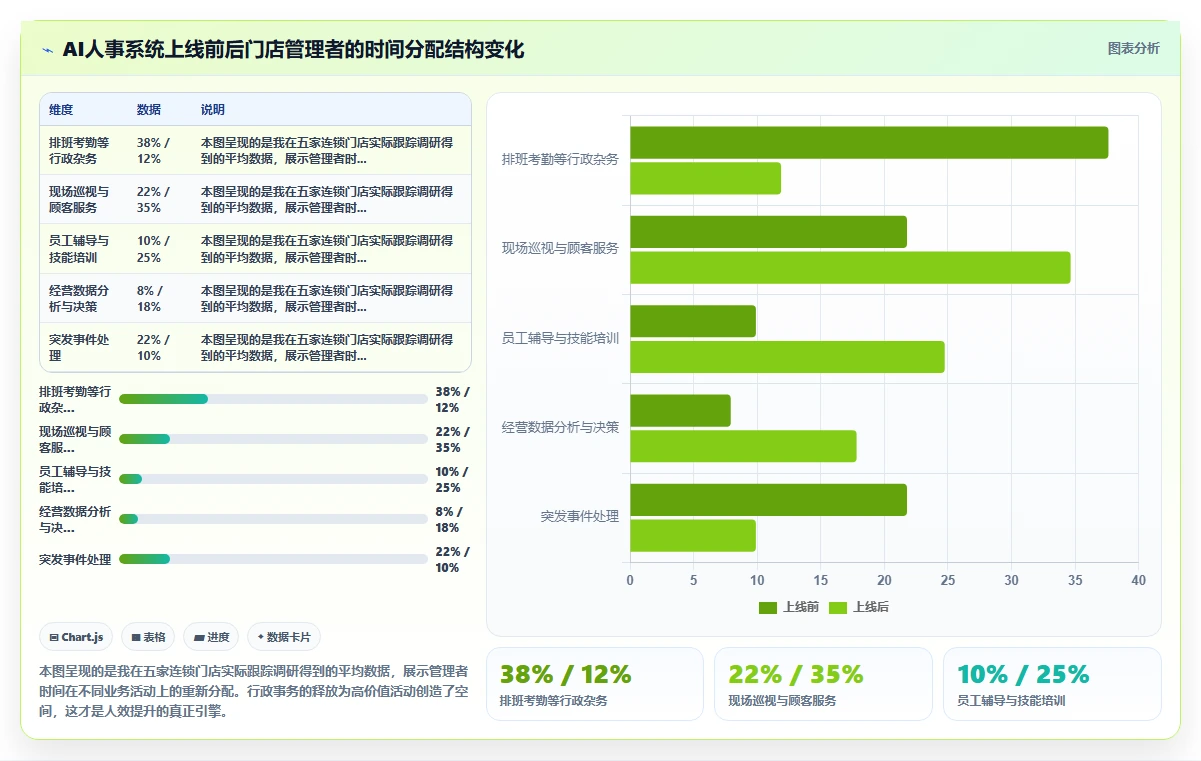Click the x-axis tick value 25
Image resolution: width=1201 pixels, height=761 pixels.
pyautogui.click(x=948, y=580)
